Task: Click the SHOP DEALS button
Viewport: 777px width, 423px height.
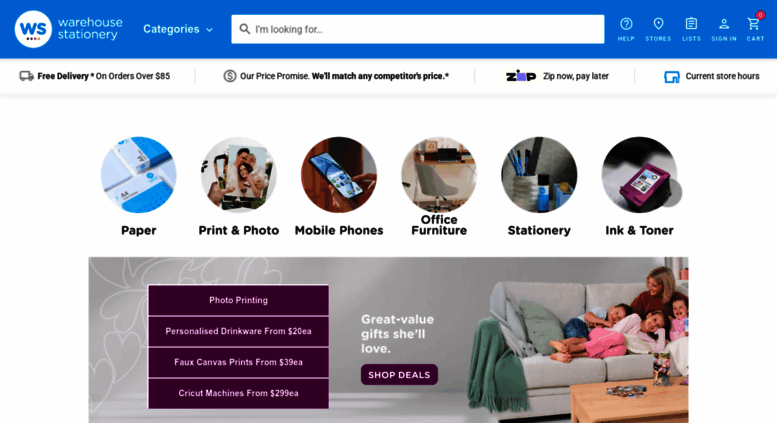Action: point(399,375)
